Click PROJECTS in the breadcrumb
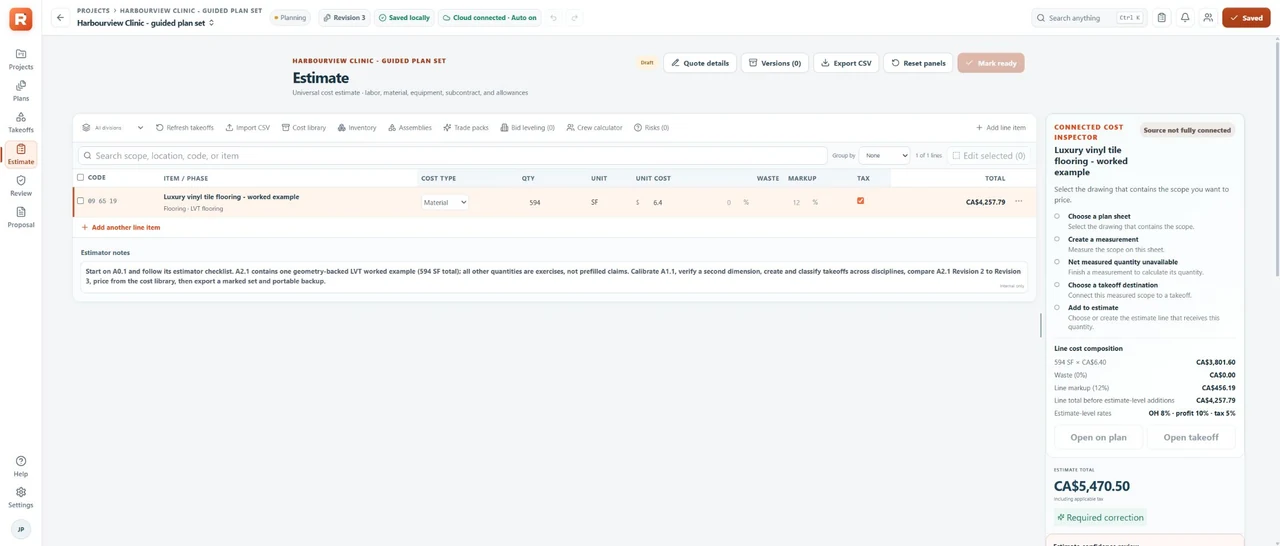This screenshot has width=1280, height=546. pos(93,10)
